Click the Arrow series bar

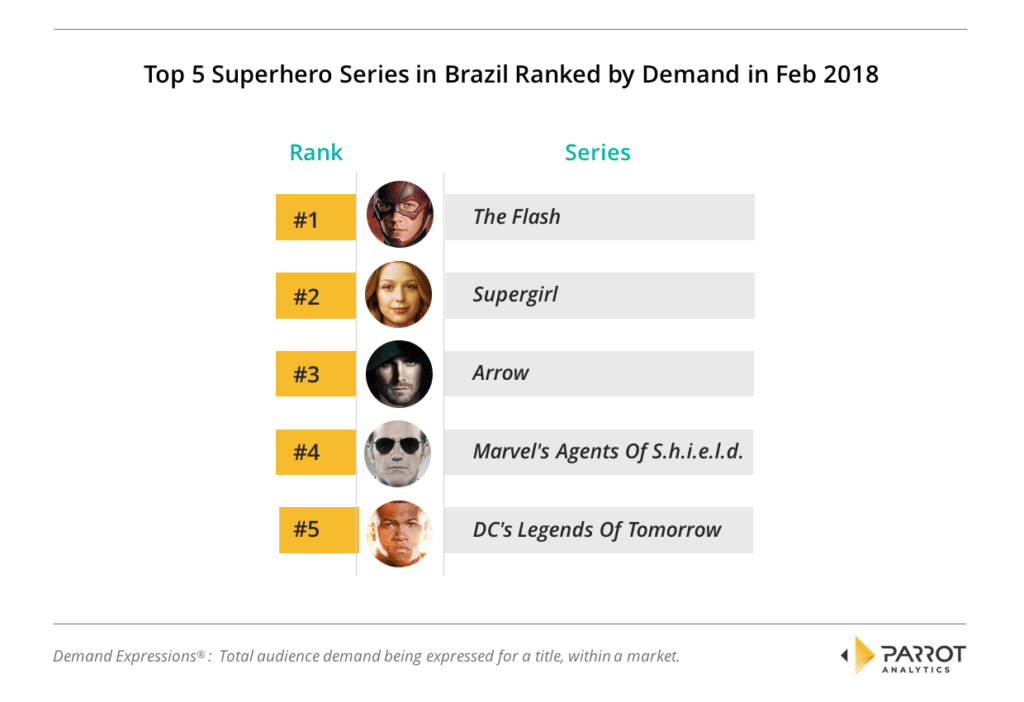[599, 374]
